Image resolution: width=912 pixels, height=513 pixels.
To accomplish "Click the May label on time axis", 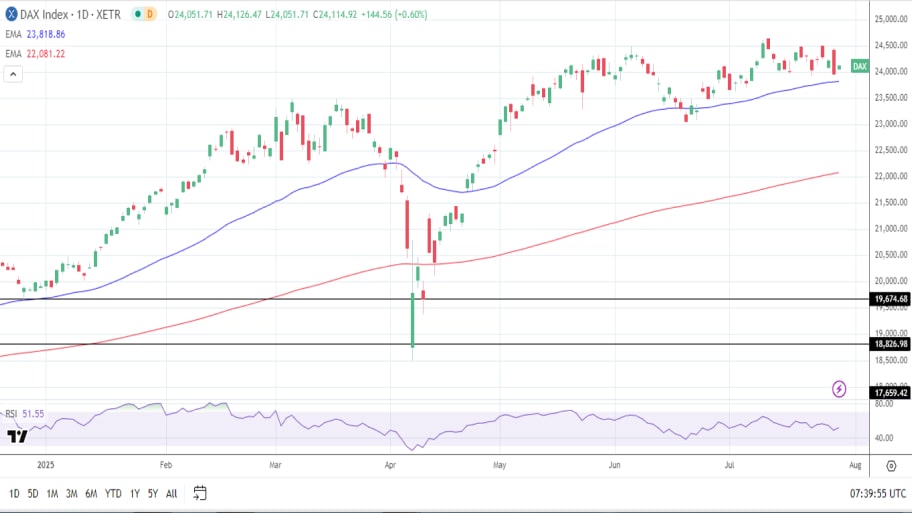I will pos(500,465).
